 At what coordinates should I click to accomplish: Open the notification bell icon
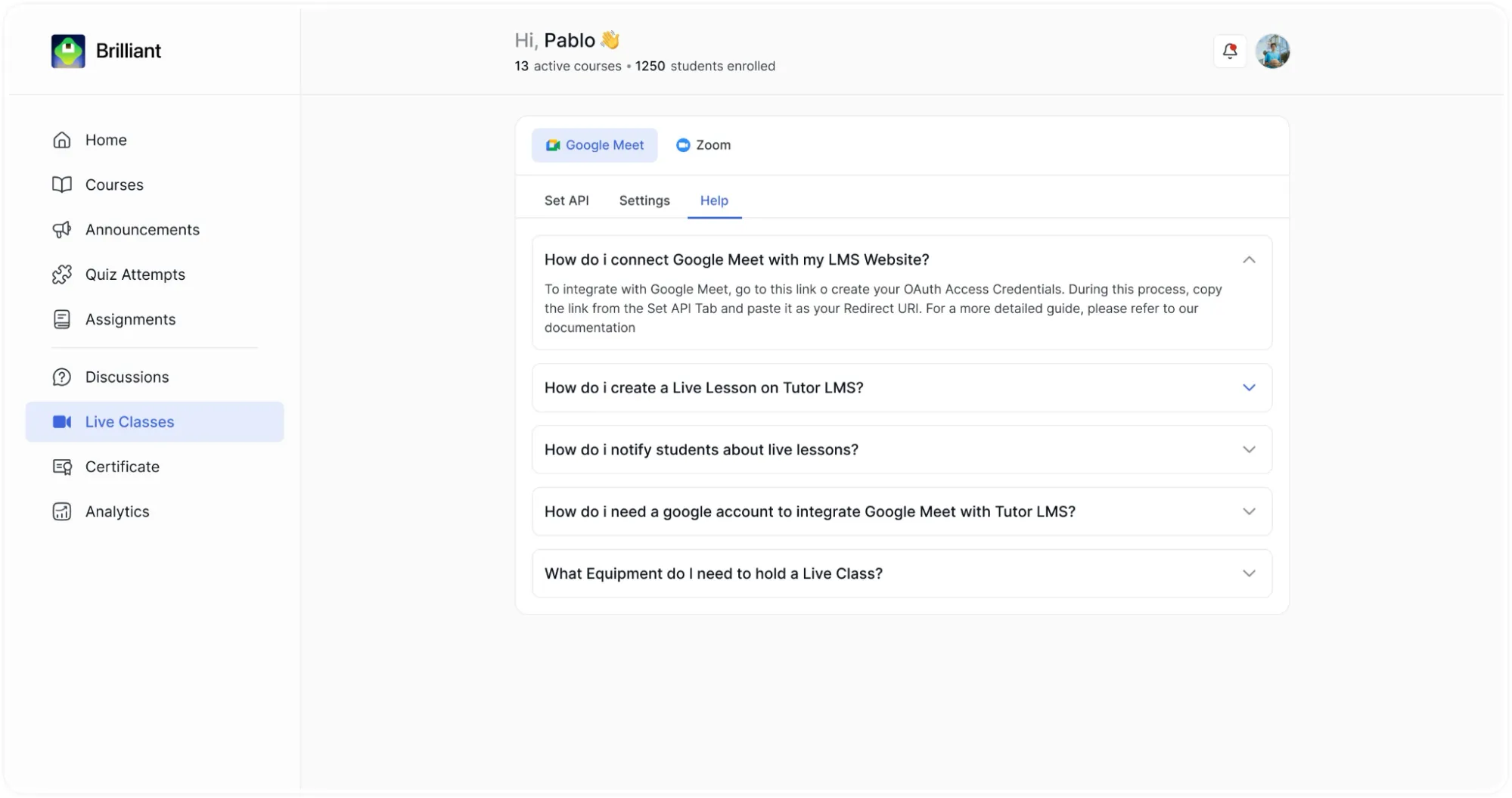(x=1230, y=51)
